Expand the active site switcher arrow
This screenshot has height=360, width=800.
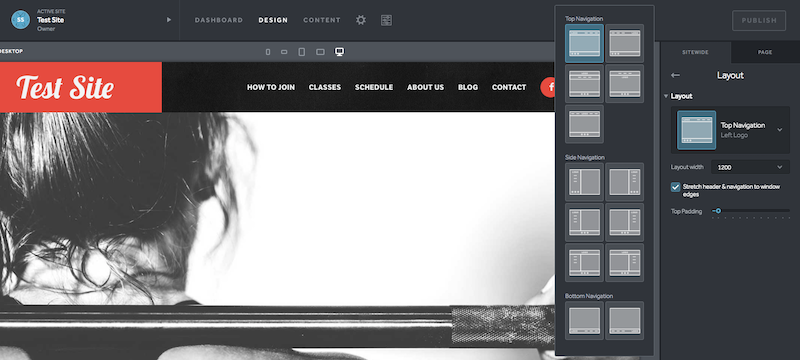pyautogui.click(x=169, y=20)
